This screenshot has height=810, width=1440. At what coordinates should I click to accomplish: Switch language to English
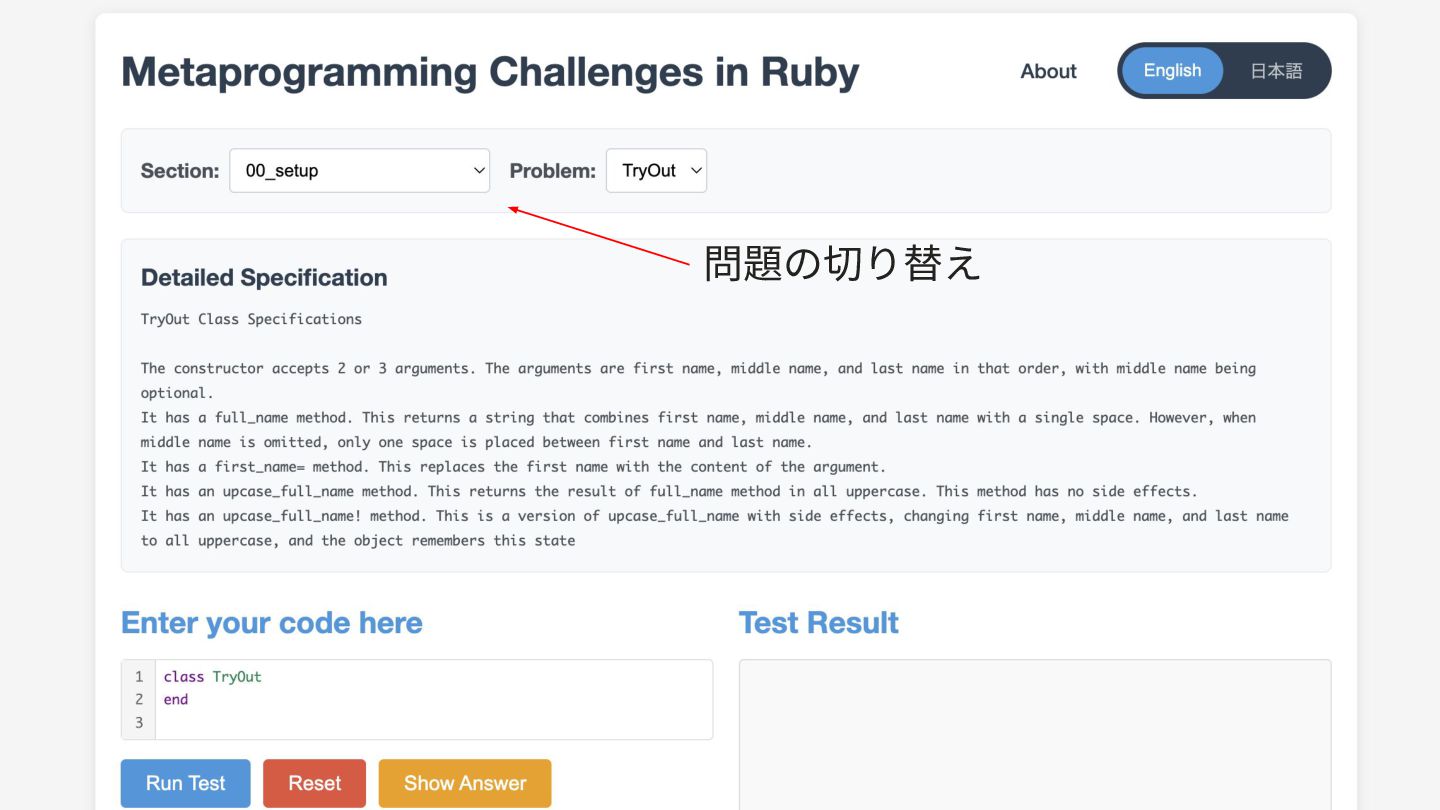[1172, 71]
